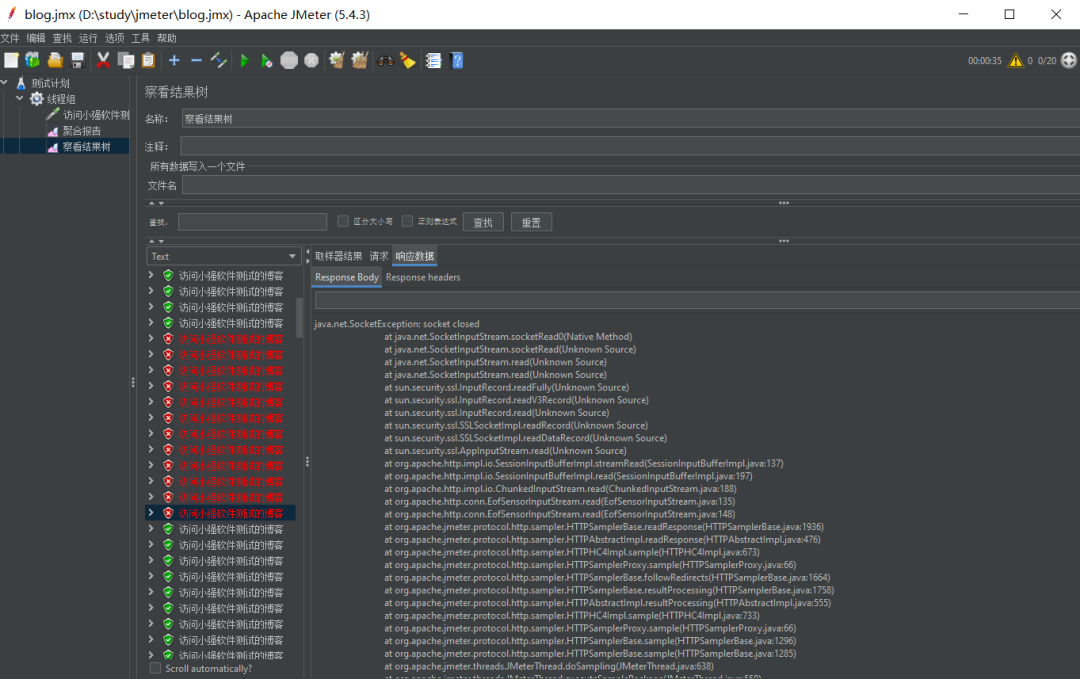Click the 查找 search button

pyautogui.click(x=483, y=222)
